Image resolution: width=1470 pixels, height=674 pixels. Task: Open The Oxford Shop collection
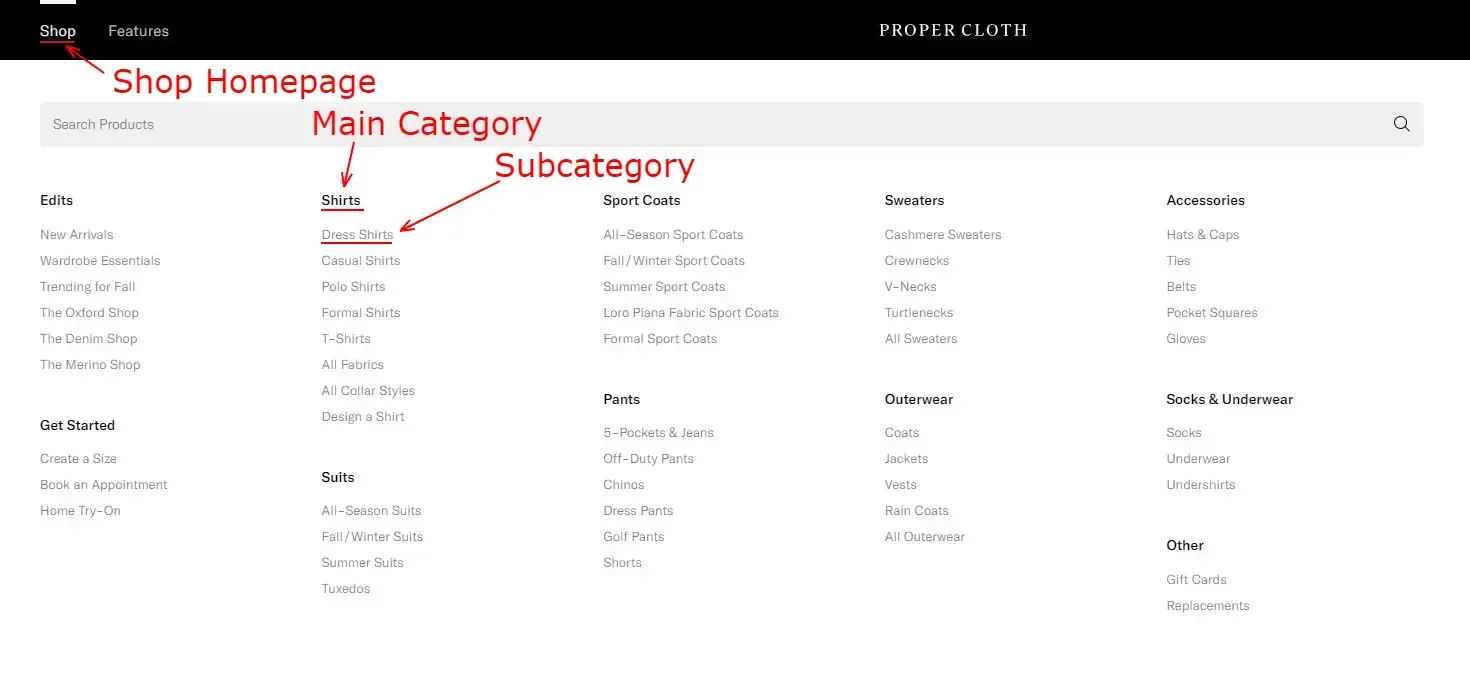click(89, 312)
